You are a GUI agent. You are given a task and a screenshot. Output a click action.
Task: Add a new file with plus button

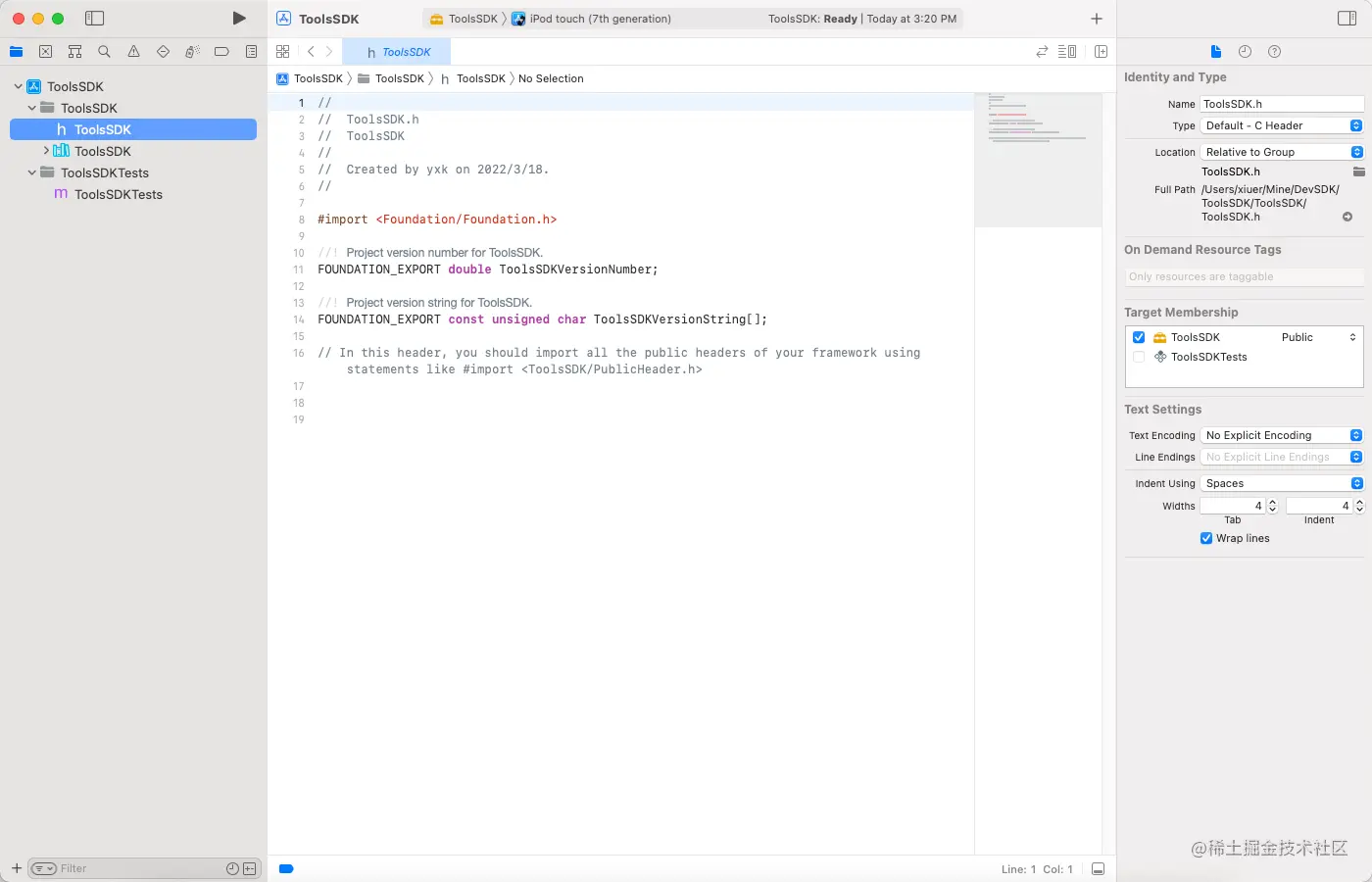[17, 868]
